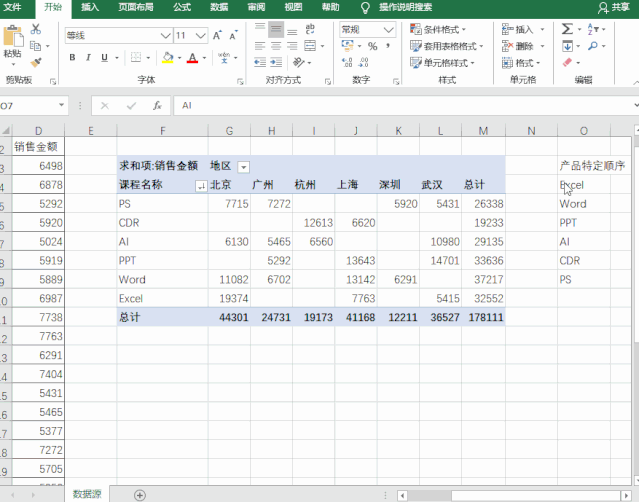Viewport: 639px width, 502px height.
Task: Apply comma style number format
Action: [388, 46]
